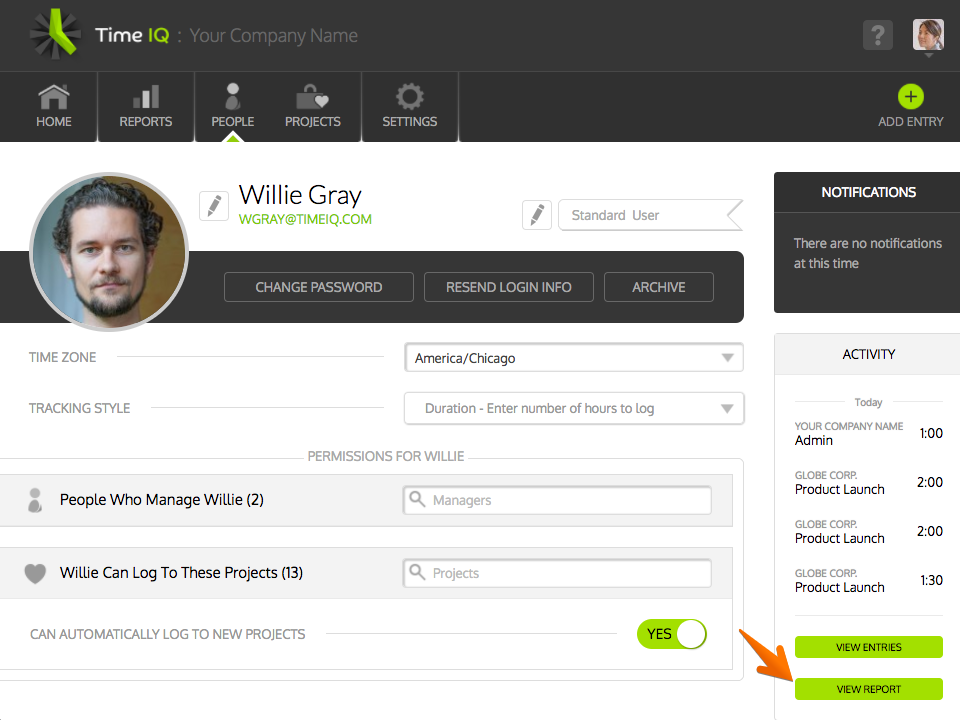960x720 pixels.
Task: Select the People tab
Action: point(233,107)
